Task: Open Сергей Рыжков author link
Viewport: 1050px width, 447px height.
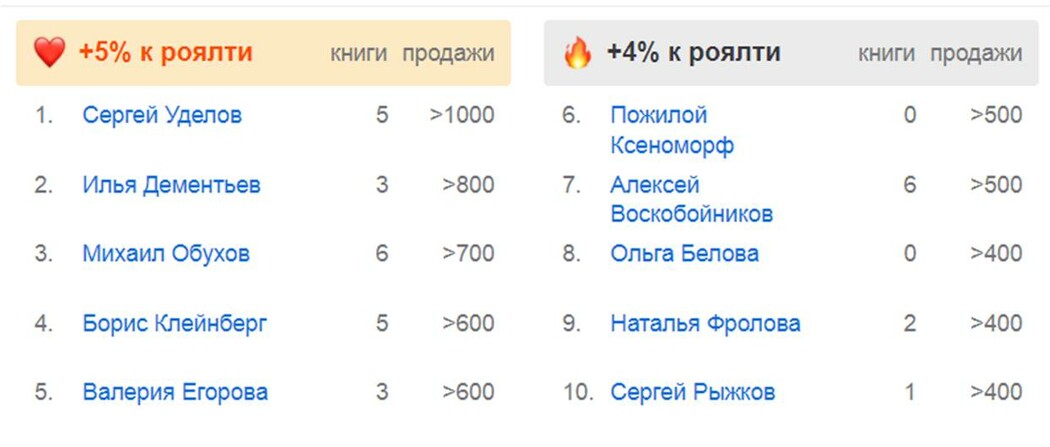Action: coord(692,392)
